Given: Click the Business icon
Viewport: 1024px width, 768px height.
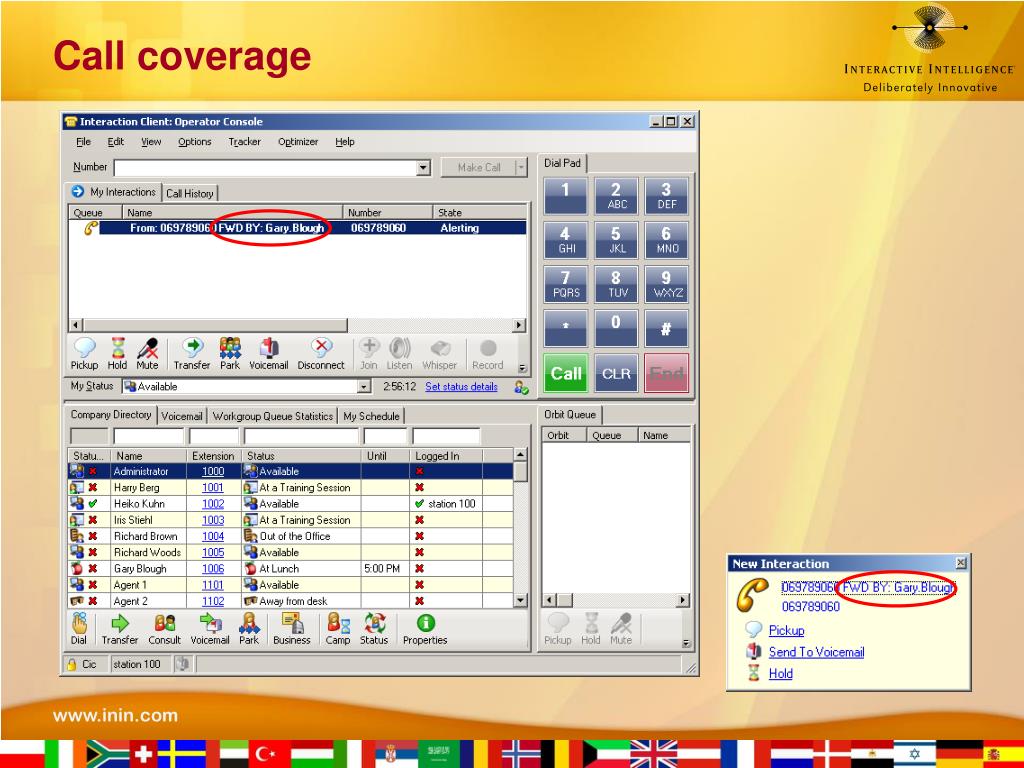Looking at the screenshot, I should coord(292,630).
